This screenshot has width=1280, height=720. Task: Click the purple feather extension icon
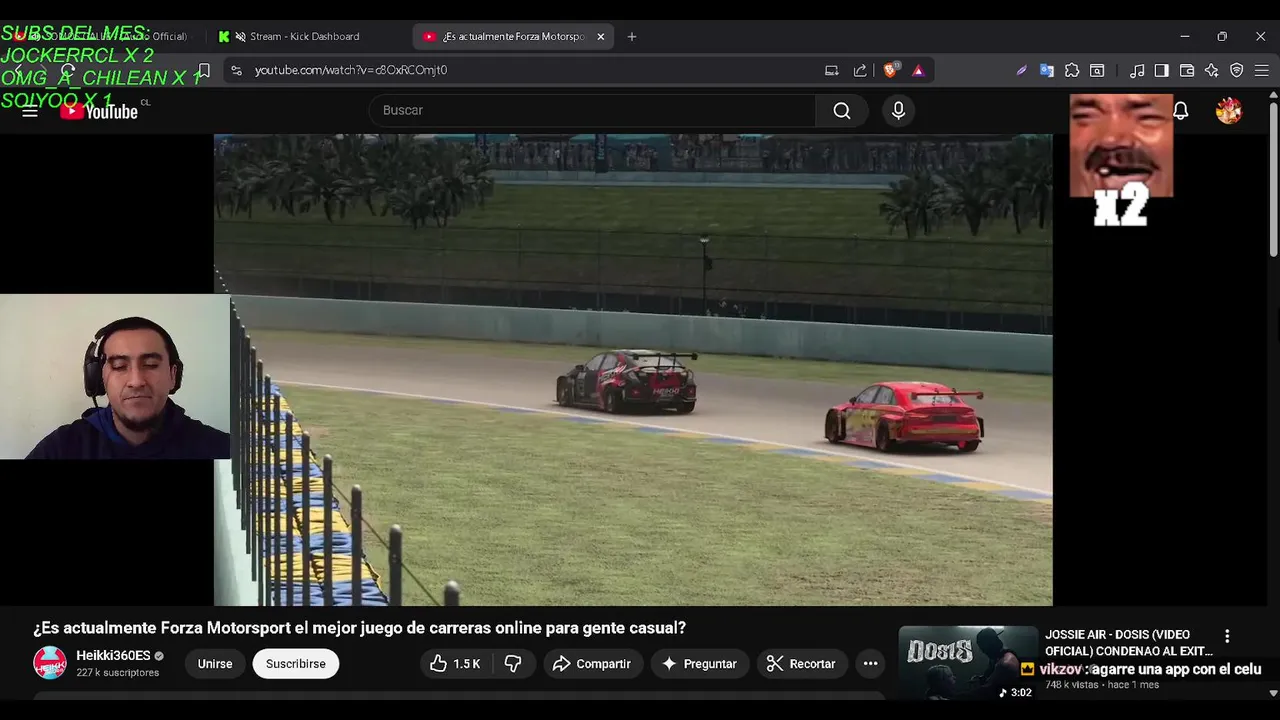[x=1021, y=70]
